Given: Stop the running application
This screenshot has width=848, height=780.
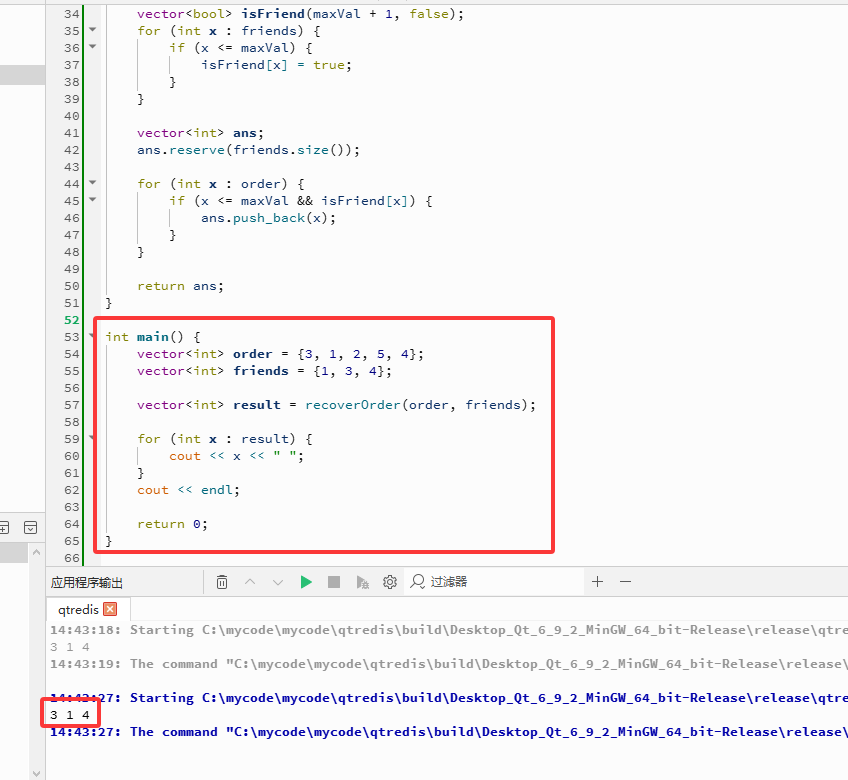Looking at the screenshot, I should pos(334,582).
